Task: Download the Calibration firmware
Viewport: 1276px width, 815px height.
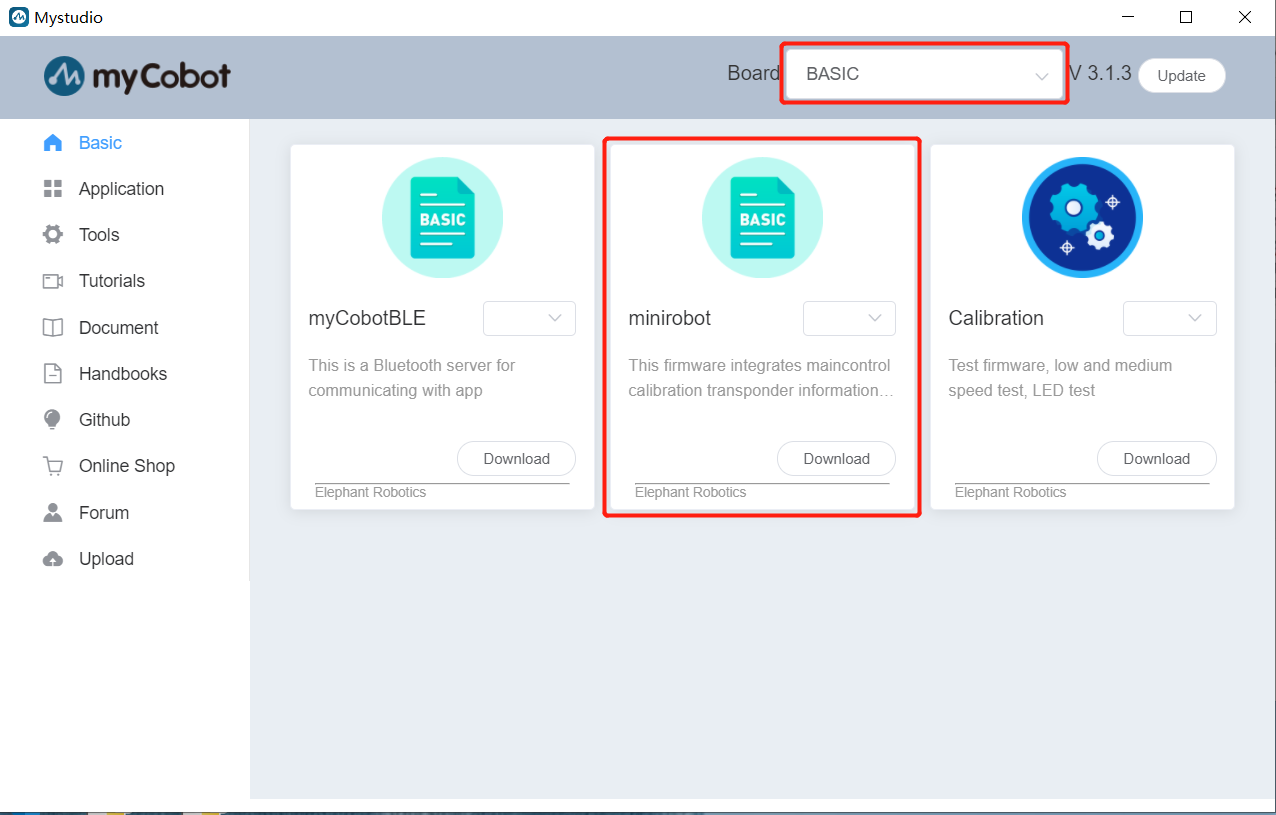Action: coord(1156,459)
